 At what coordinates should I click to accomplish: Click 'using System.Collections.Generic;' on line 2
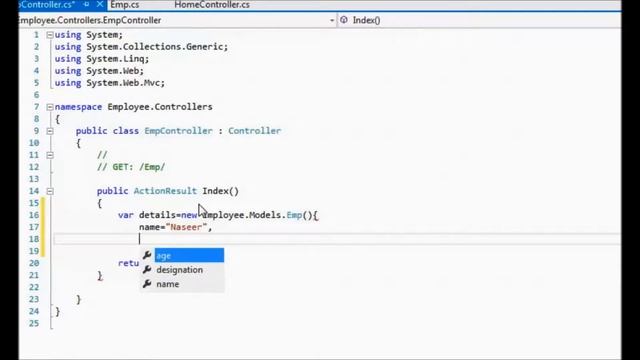click(x=141, y=47)
